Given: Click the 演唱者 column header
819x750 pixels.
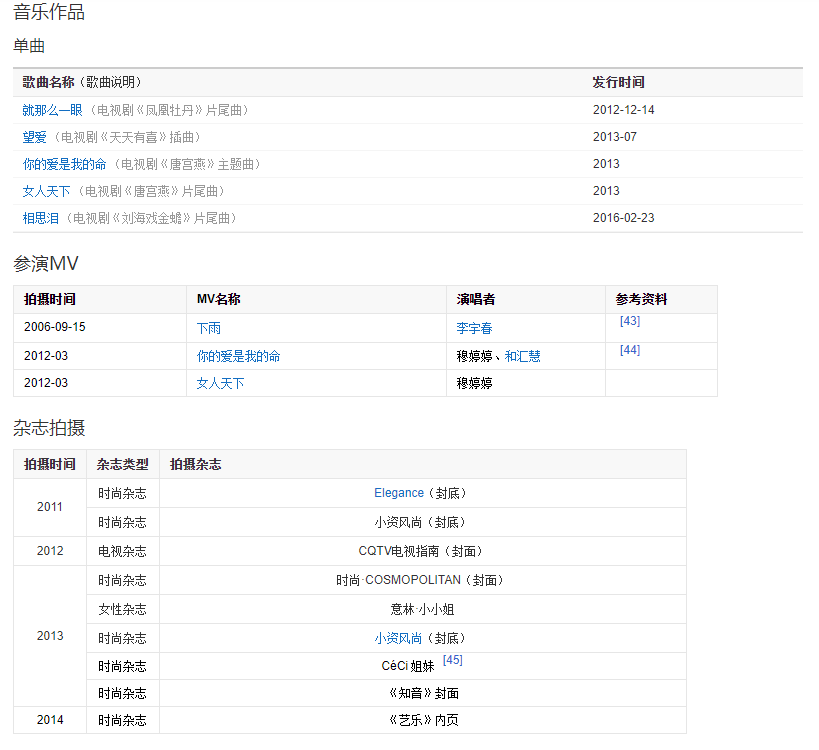Looking at the screenshot, I should (476, 299).
